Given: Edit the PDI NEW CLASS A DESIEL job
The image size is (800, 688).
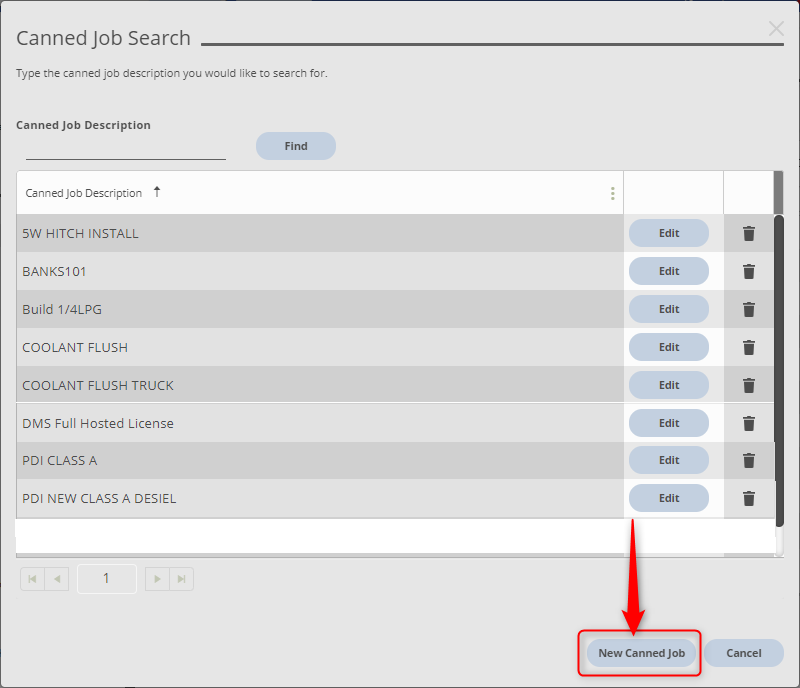Looking at the screenshot, I should pyautogui.click(x=668, y=497).
